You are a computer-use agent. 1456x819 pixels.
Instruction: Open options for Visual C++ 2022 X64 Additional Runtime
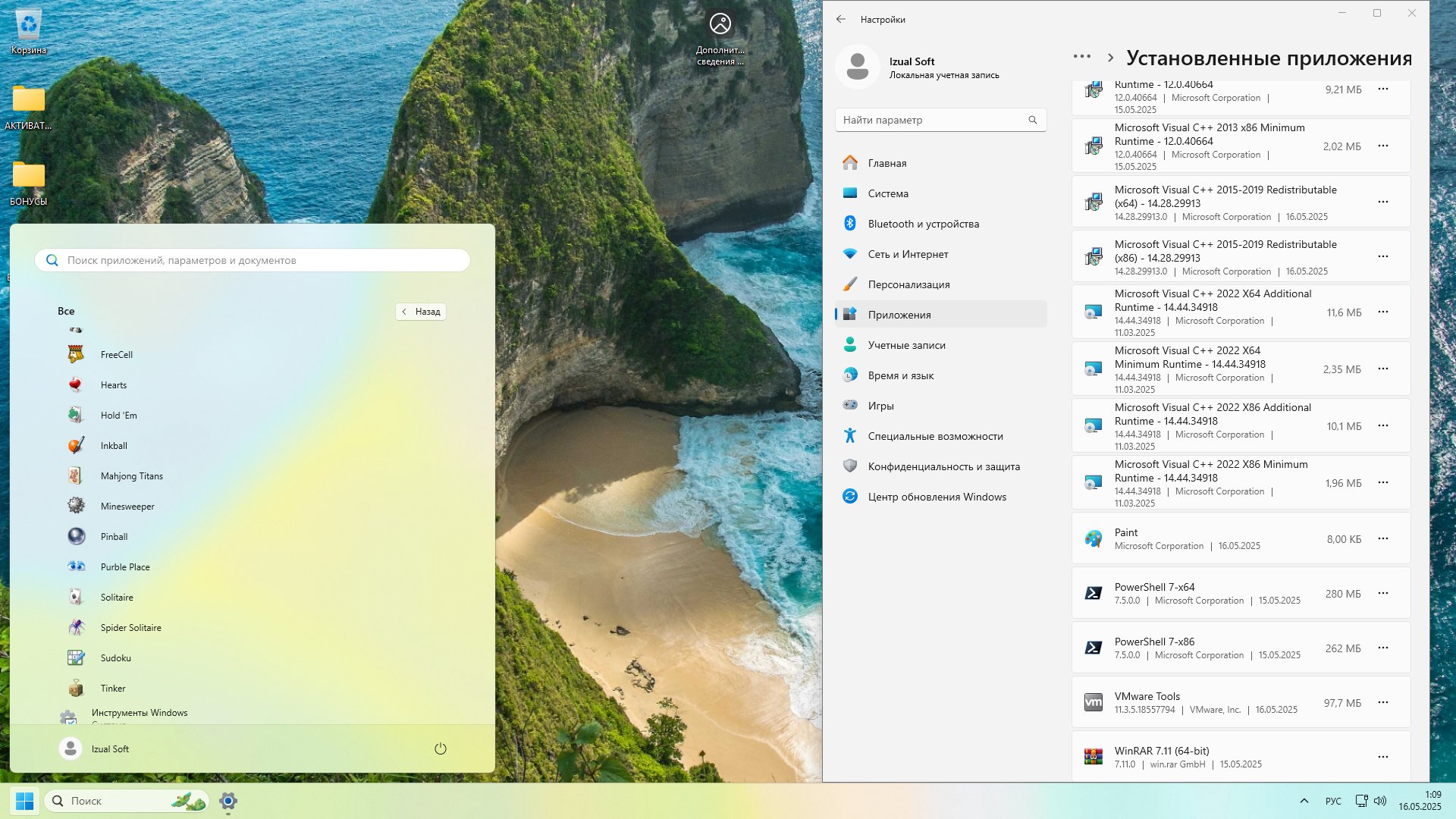point(1383,312)
